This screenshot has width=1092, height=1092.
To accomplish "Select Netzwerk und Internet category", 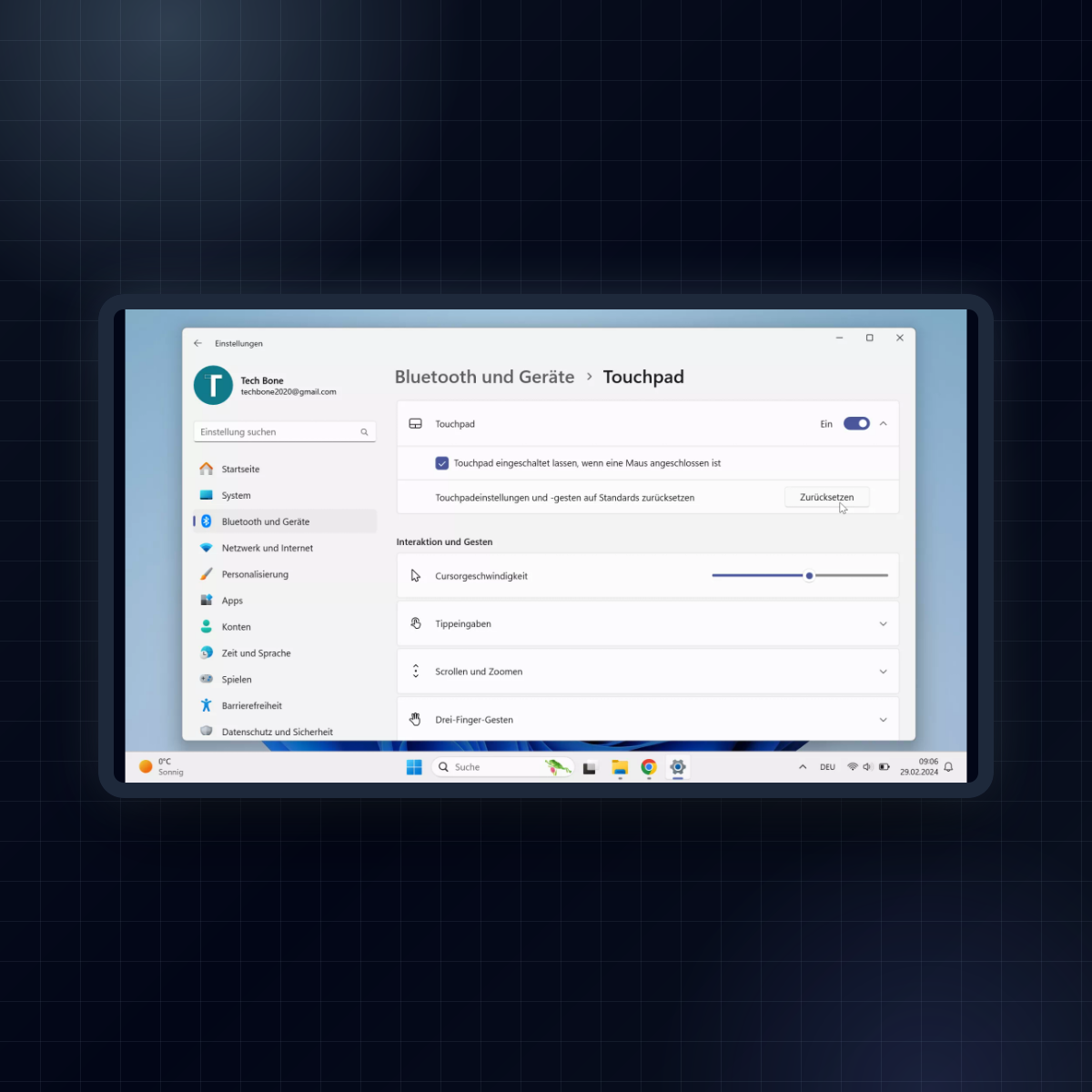I will point(285,548).
